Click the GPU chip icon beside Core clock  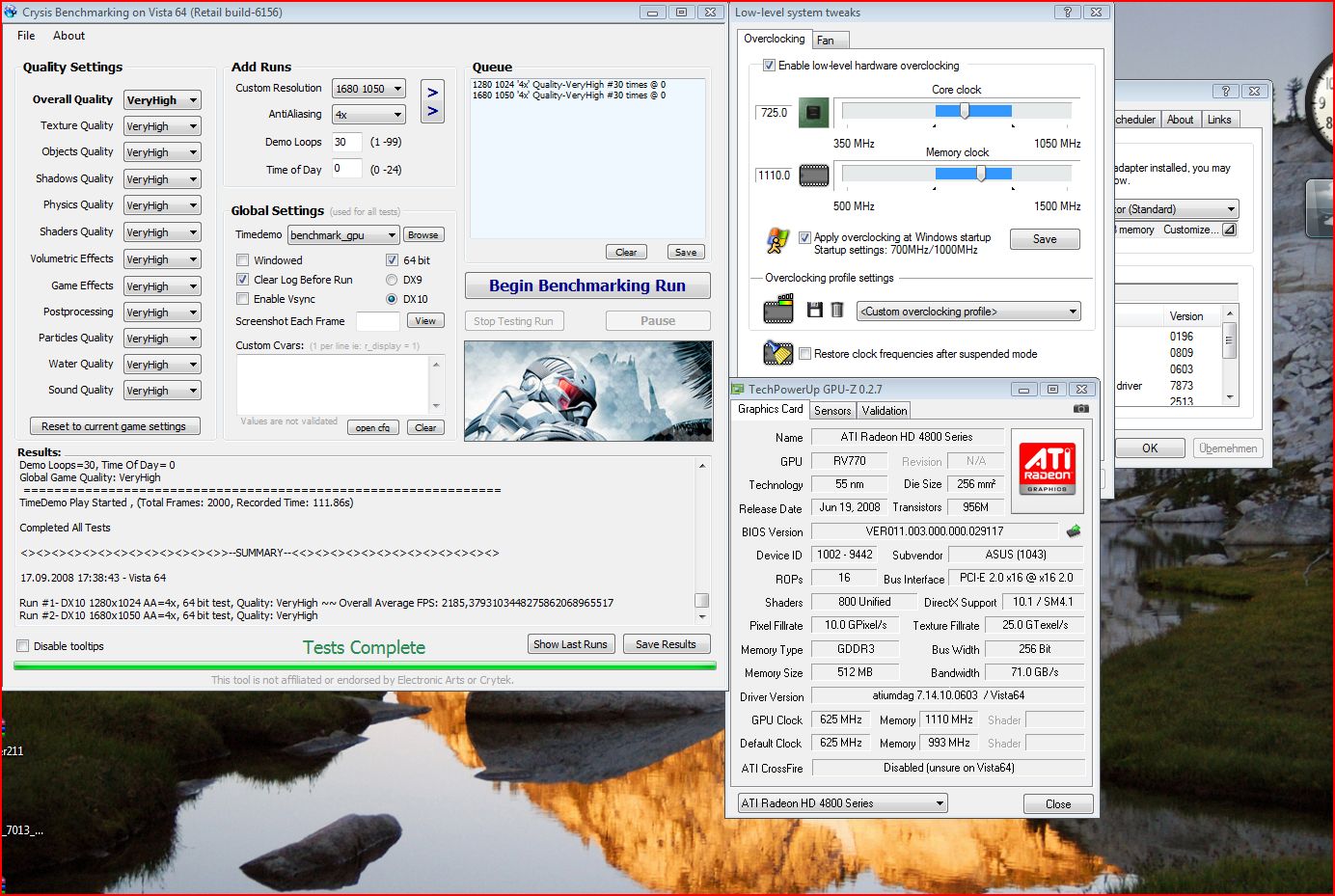(813, 113)
